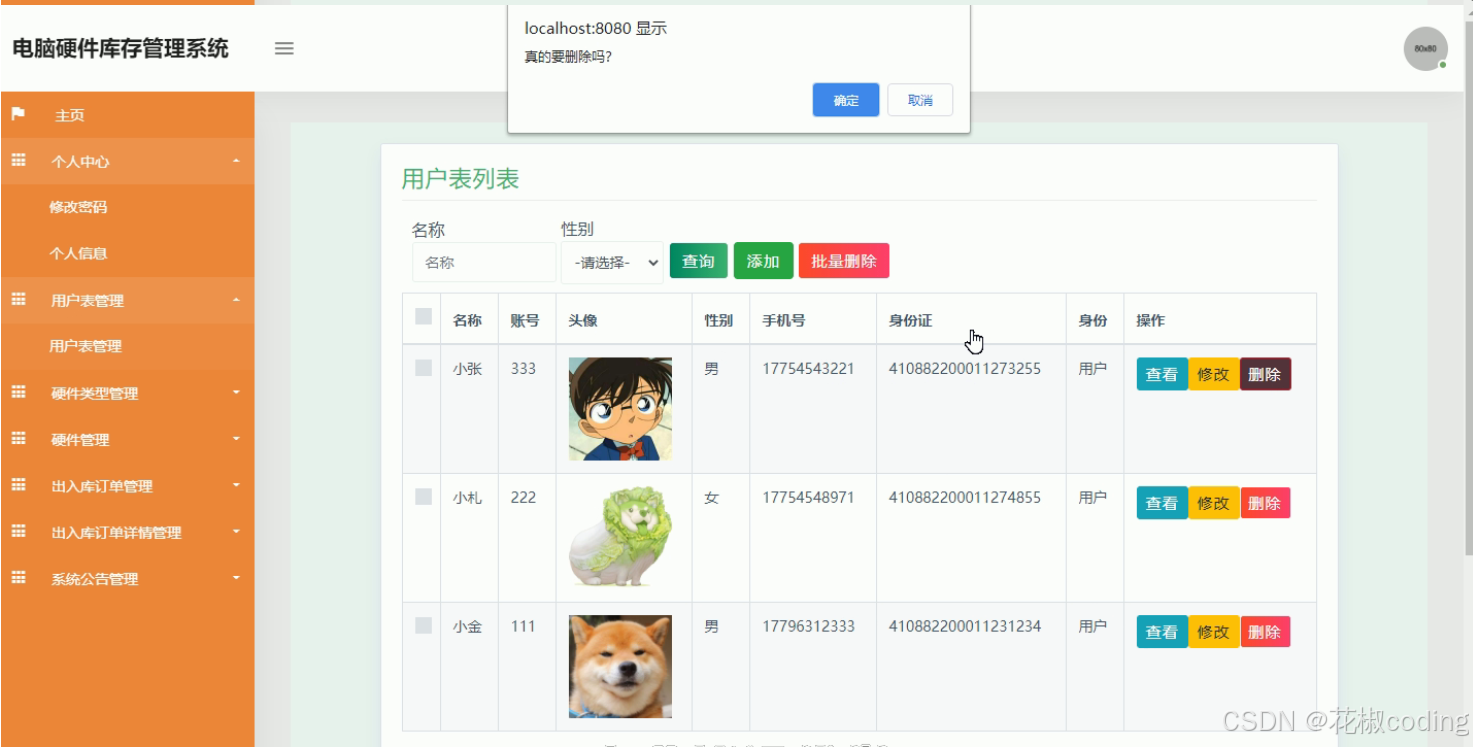Screen dimensions: 1473x747
Task: Click the grid icon next to 硬件类型管理
Action: pos(17,393)
